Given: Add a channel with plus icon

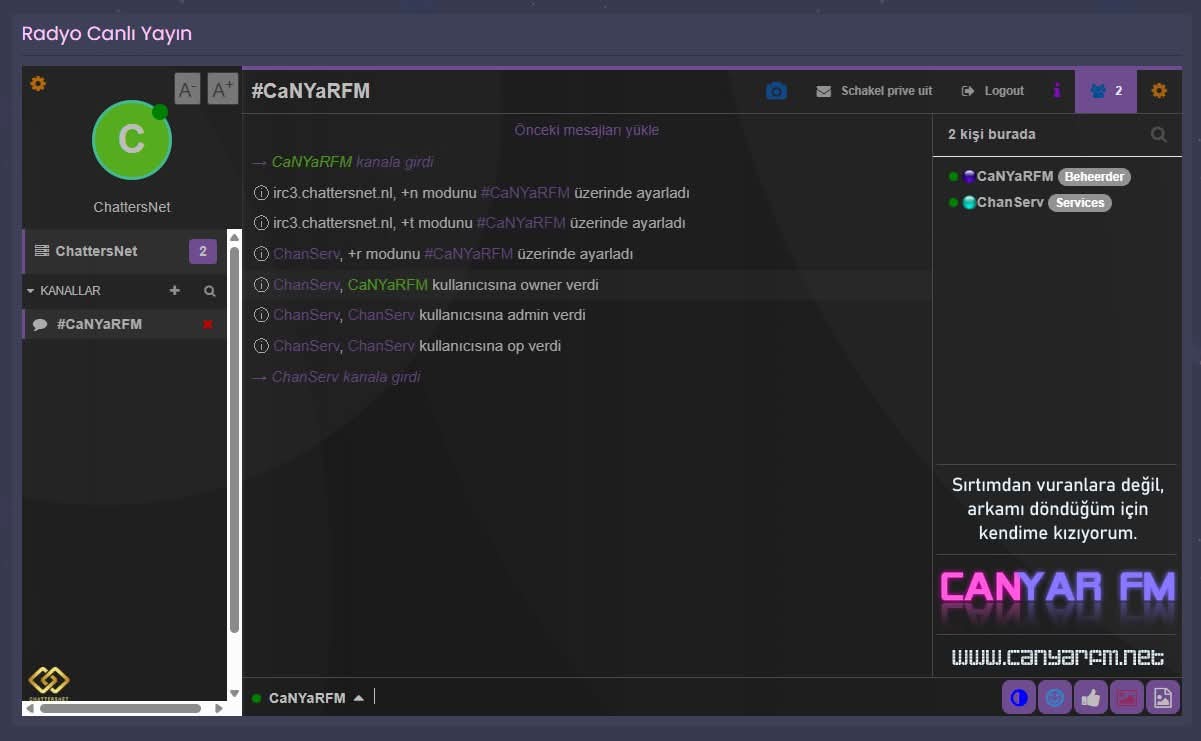Looking at the screenshot, I should click(x=175, y=291).
